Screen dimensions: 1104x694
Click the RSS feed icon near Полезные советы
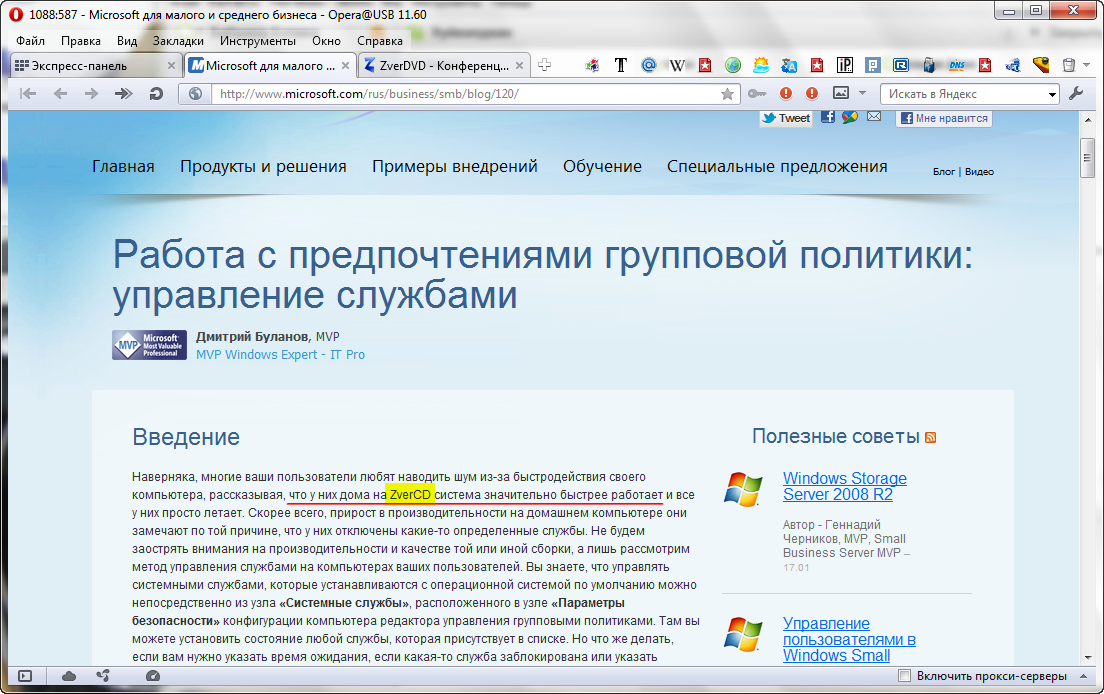coord(931,438)
